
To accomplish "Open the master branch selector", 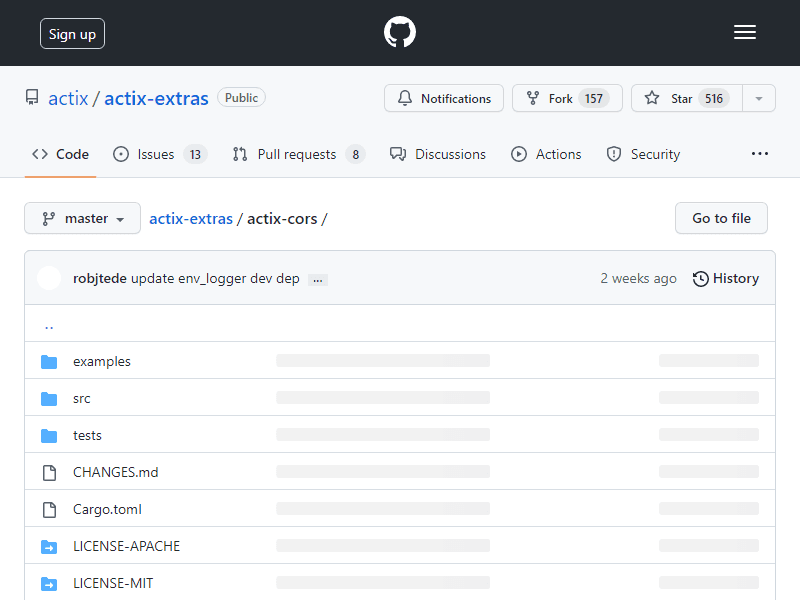I will (x=83, y=218).
